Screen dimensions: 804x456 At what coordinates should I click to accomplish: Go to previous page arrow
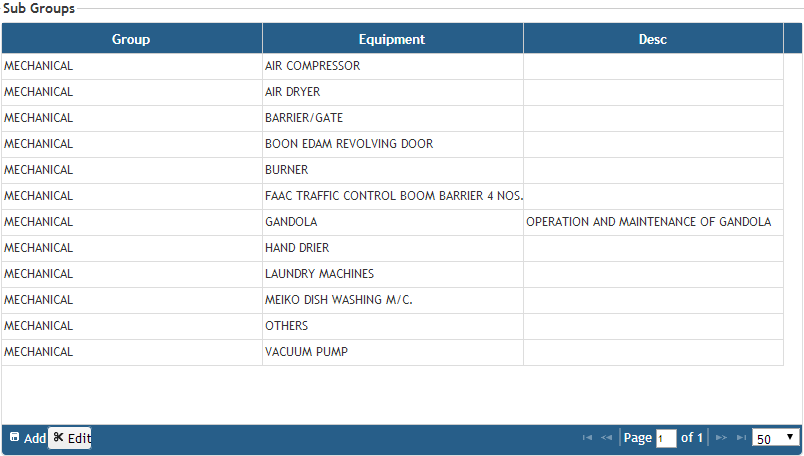point(606,438)
